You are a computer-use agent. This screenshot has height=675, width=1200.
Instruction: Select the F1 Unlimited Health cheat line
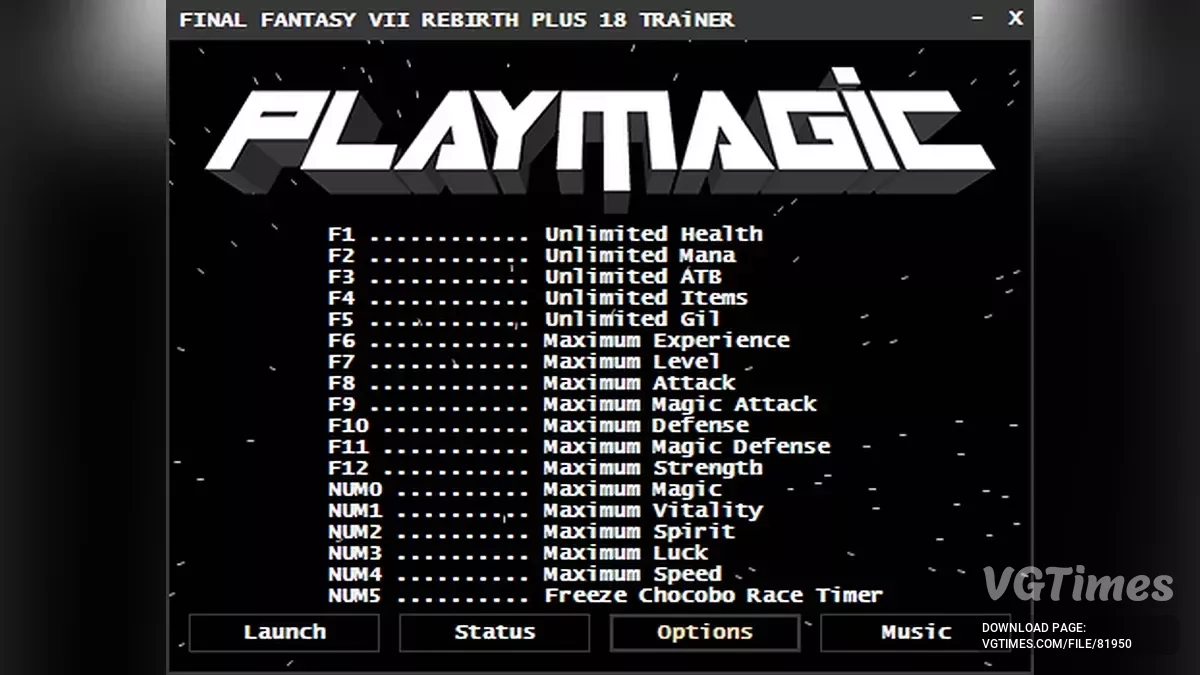click(545, 234)
